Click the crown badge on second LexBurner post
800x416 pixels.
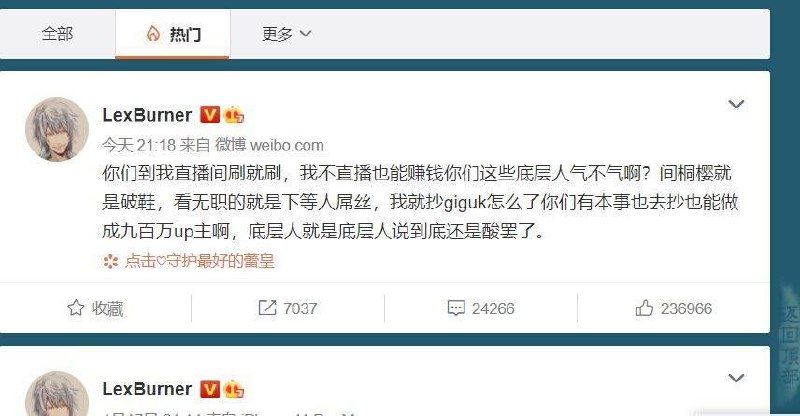(x=234, y=389)
